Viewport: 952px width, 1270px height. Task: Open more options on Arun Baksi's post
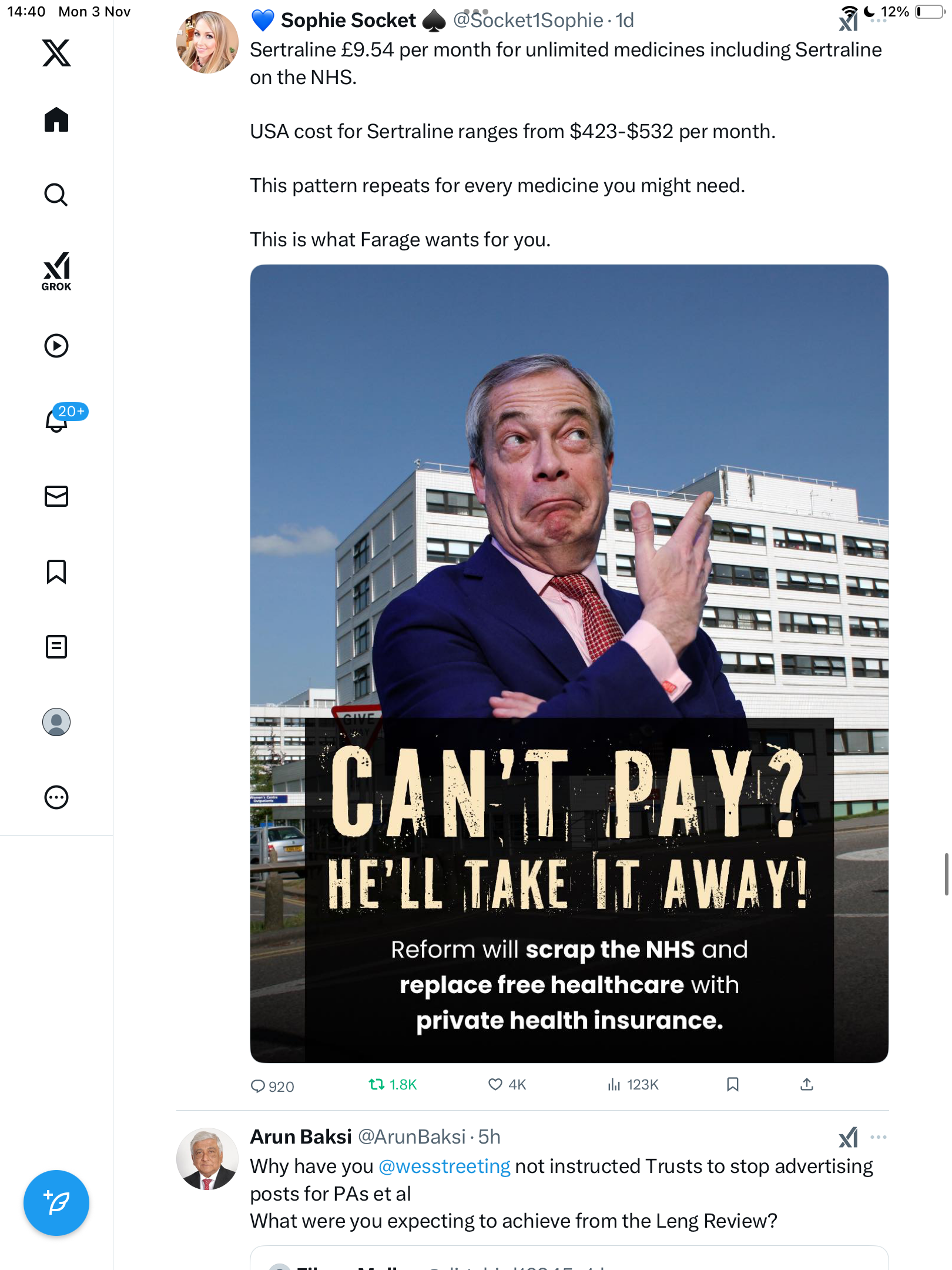(x=879, y=1137)
